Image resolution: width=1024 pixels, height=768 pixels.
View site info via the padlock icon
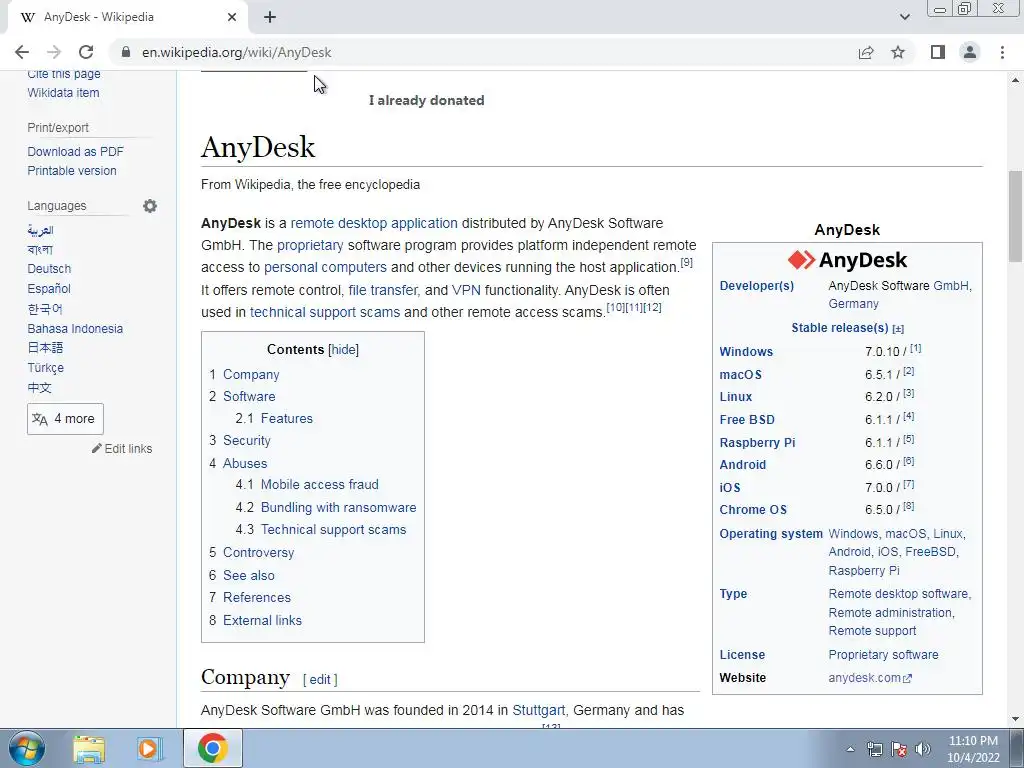pyautogui.click(x=126, y=52)
